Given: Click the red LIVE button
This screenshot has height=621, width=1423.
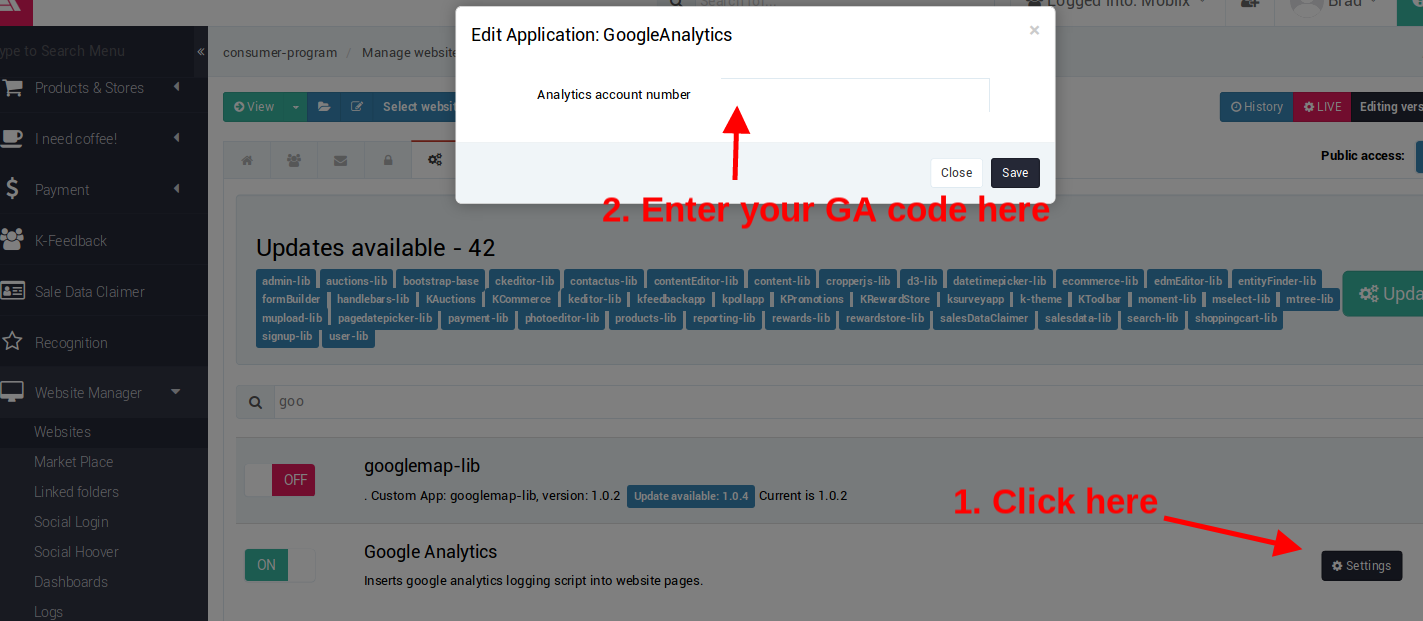Looking at the screenshot, I should coord(1321,107).
